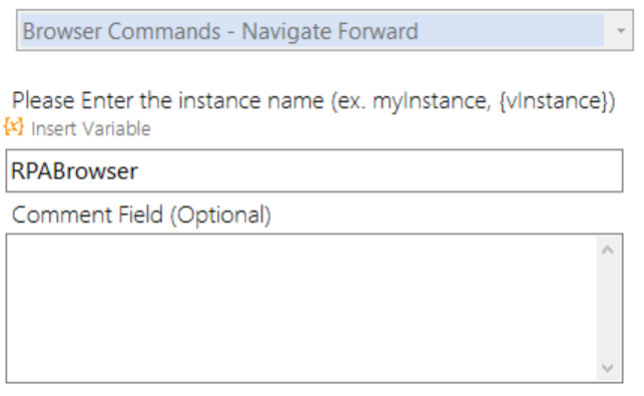Click inside the Comment Field text area

301,309
